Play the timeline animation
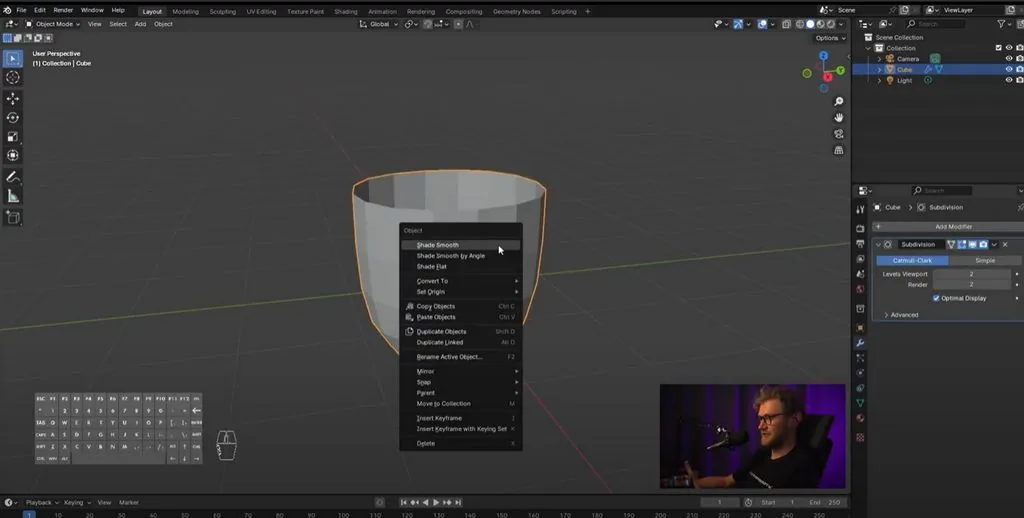The image size is (1024, 518). coord(436,502)
